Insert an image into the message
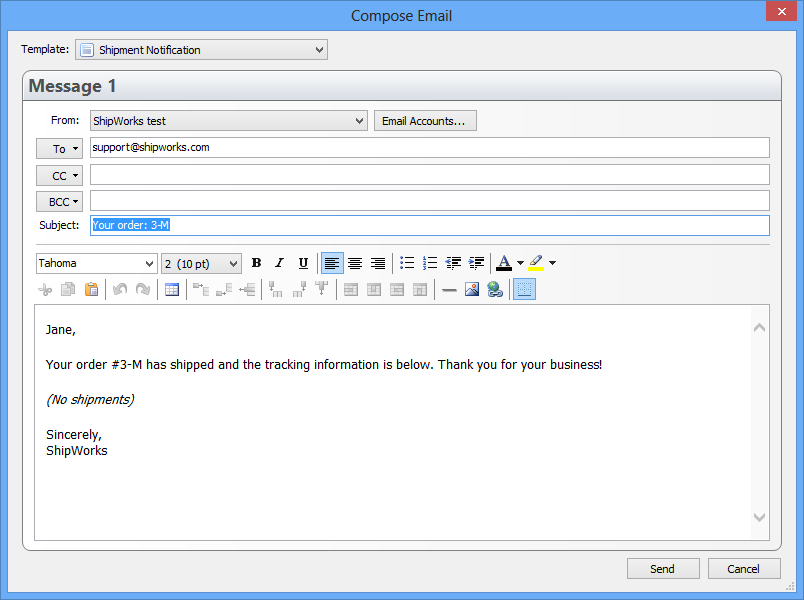The height and width of the screenshot is (600, 804). click(472, 290)
